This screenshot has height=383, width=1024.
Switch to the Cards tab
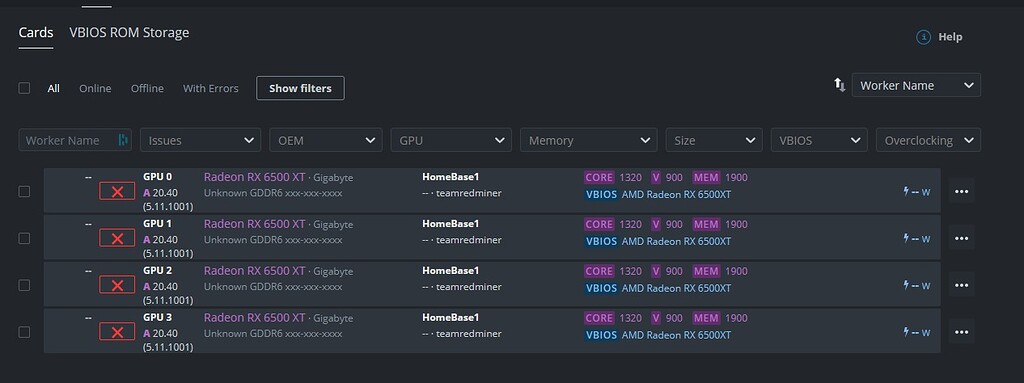click(x=36, y=33)
